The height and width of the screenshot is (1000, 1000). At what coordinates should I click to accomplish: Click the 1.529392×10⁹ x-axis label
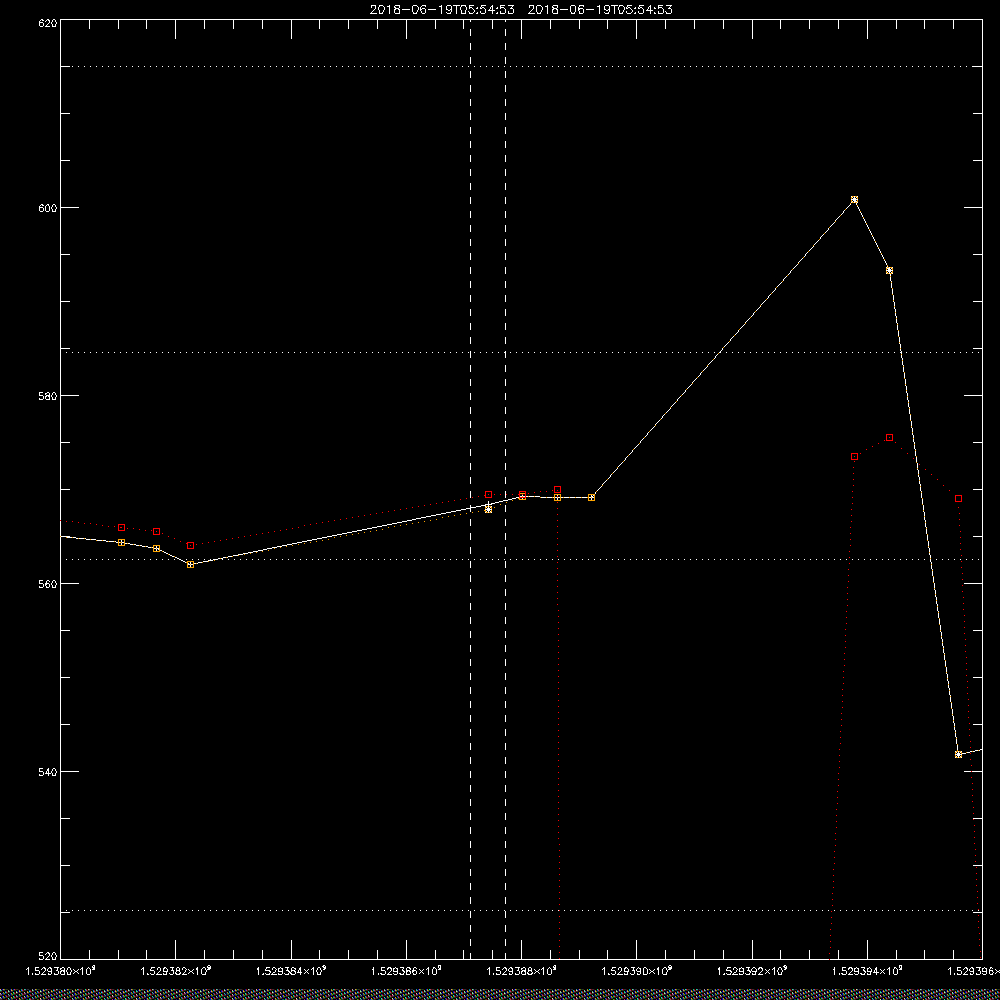coord(753,971)
